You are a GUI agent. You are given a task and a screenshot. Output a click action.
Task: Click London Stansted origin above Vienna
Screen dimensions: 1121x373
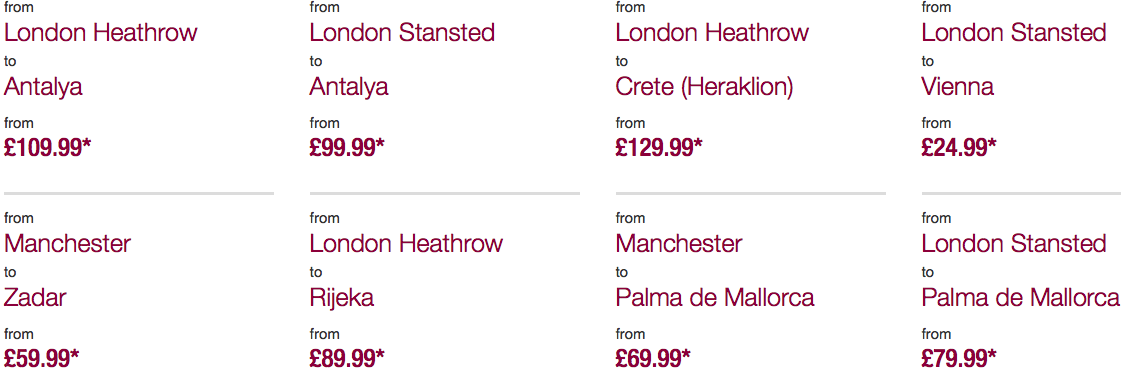coord(1014,32)
